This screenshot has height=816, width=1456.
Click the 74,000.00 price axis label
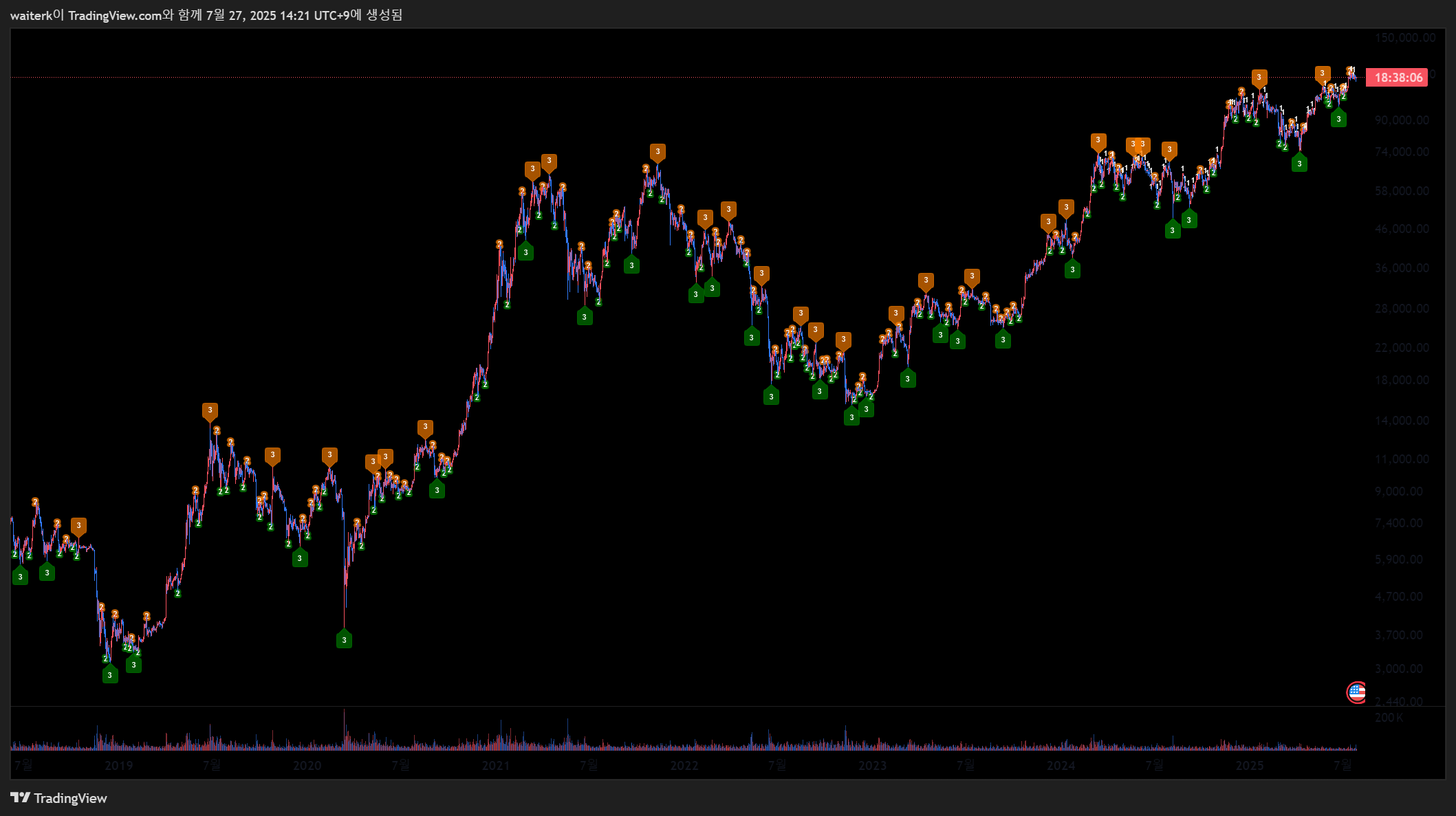(x=1402, y=152)
